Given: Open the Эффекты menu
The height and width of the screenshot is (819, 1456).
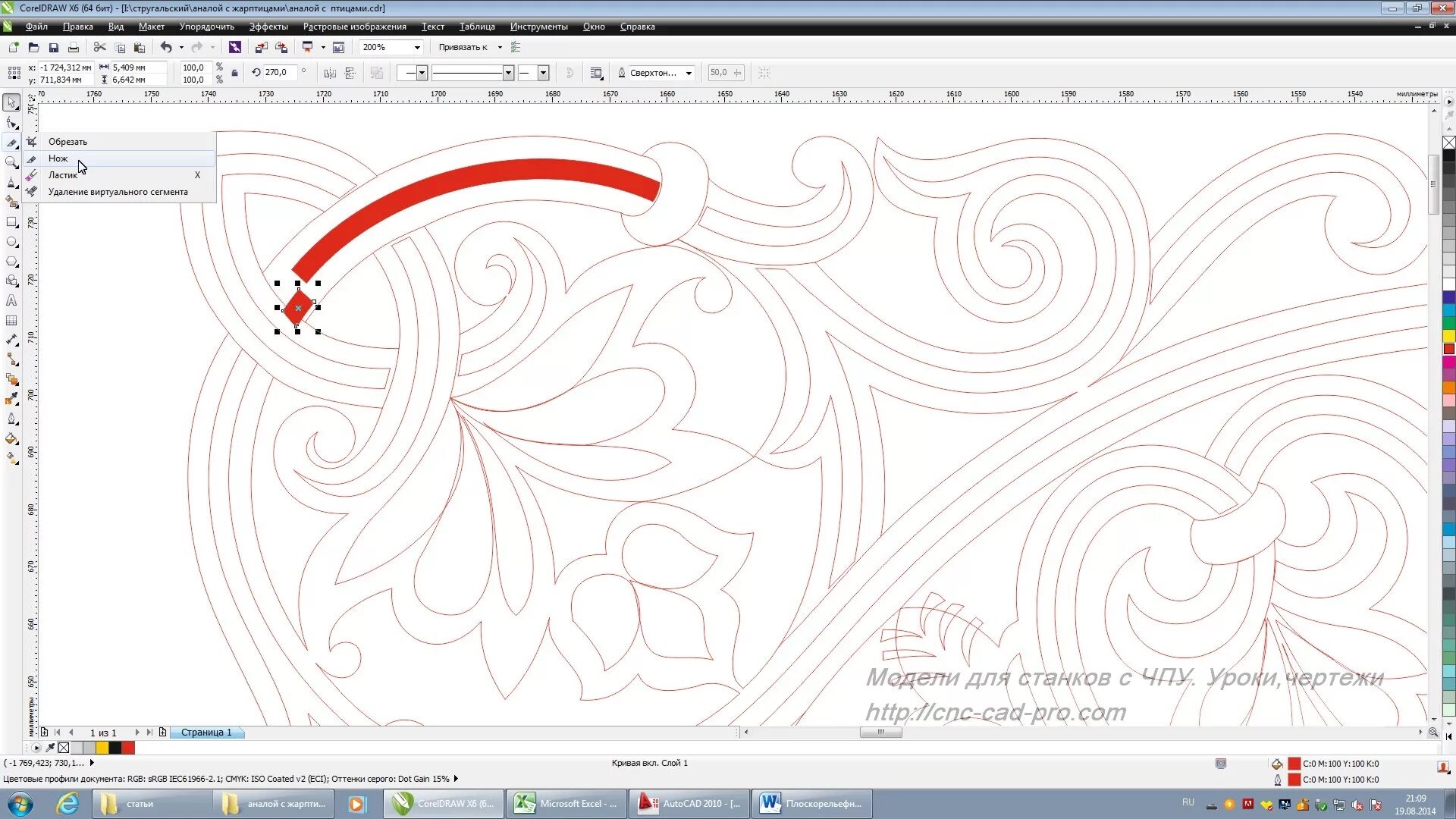Looking at the screenshot, I should click(268, 27).
